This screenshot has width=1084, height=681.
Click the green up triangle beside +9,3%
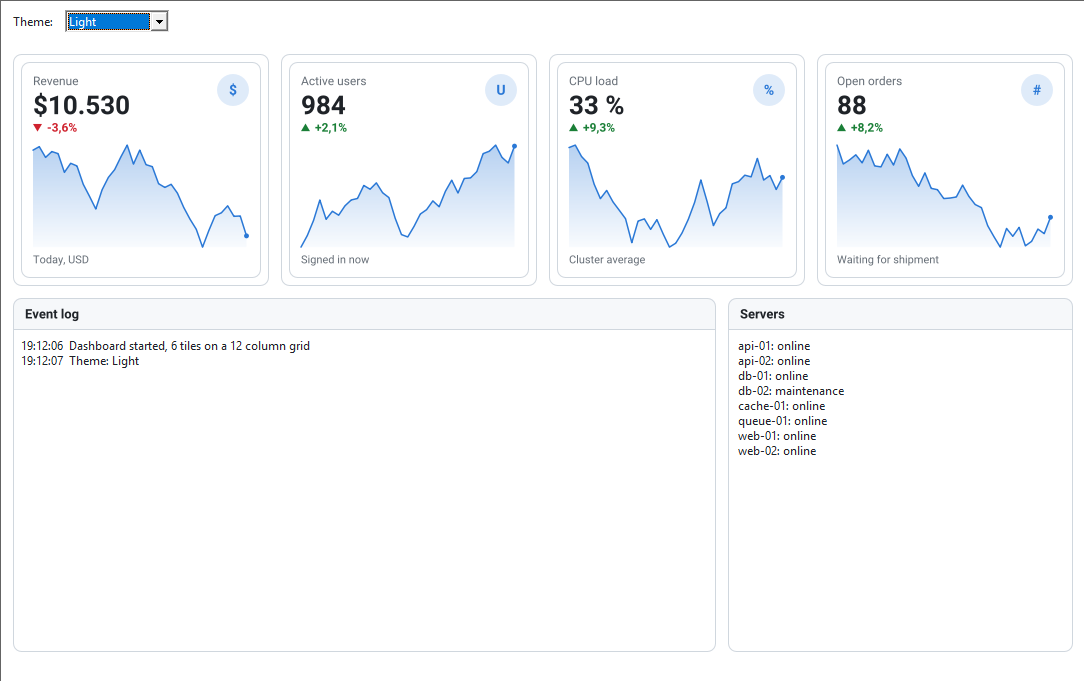pos(573,127)
